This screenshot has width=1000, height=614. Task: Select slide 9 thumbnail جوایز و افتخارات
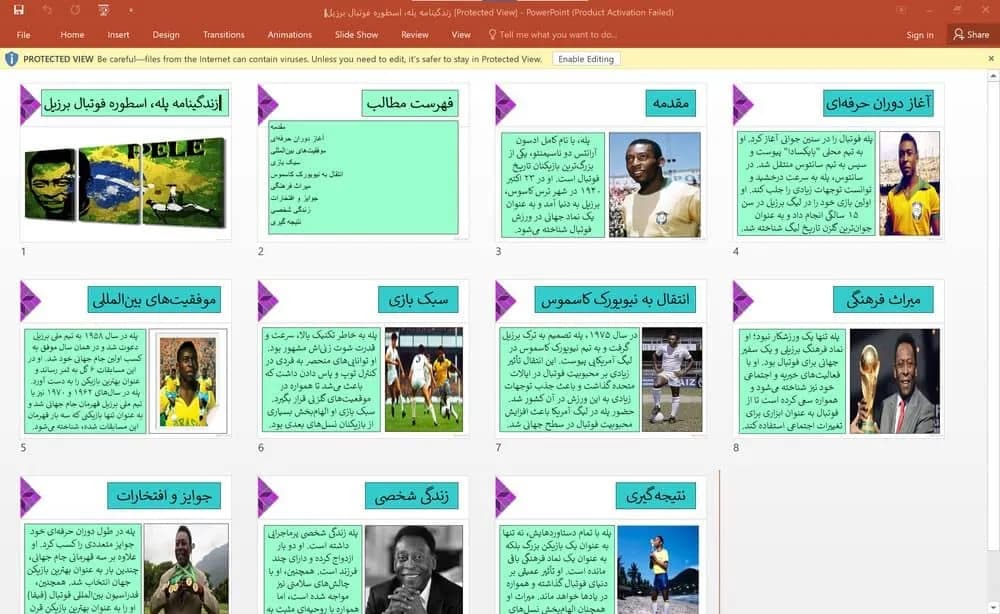coord(126,545)
